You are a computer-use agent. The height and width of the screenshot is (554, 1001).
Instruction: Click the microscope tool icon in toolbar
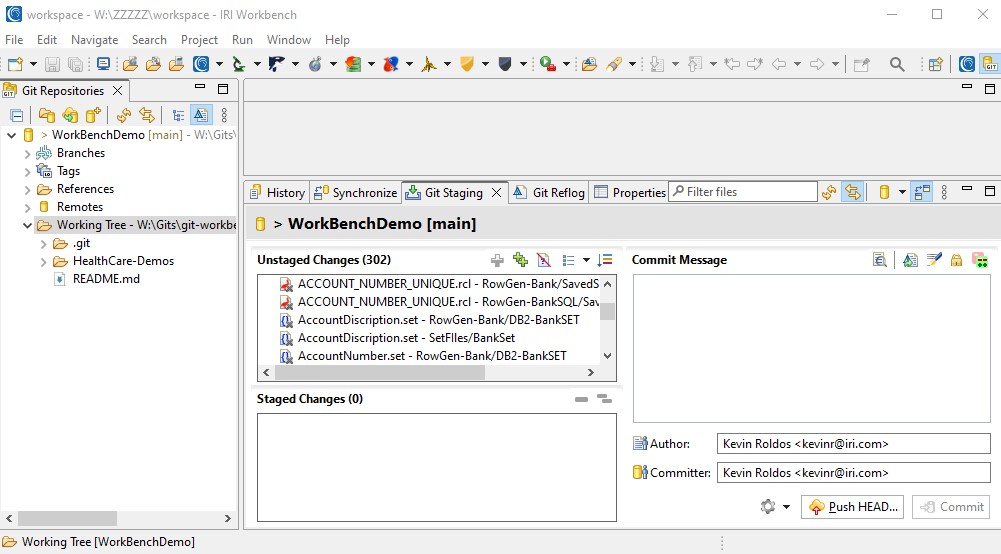pos(239,64)
